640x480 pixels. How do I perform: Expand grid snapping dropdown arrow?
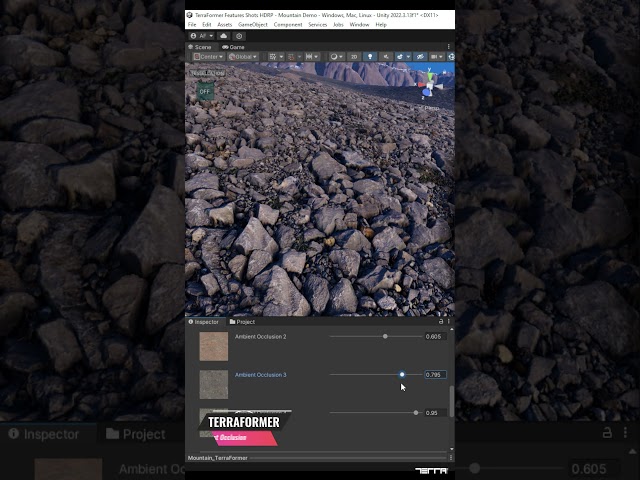pyautogui.click(x=300, y=57)
